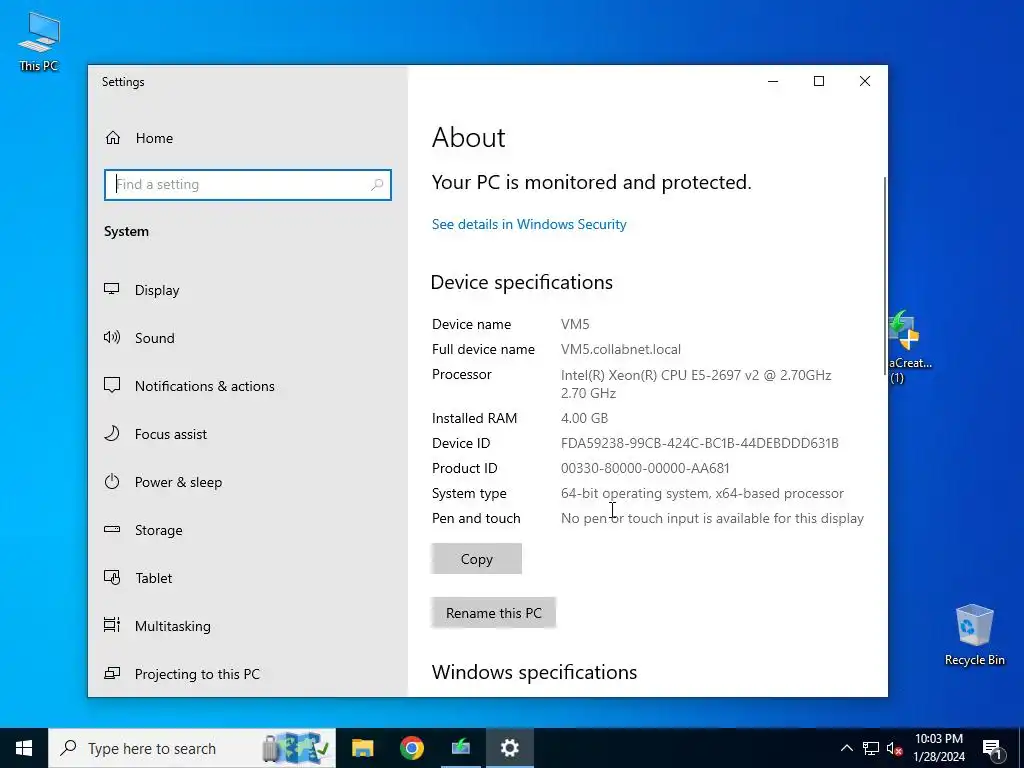This screenshot has width=1024, height=768.
Task: Open the notification center icon
Action: point(991,748)
